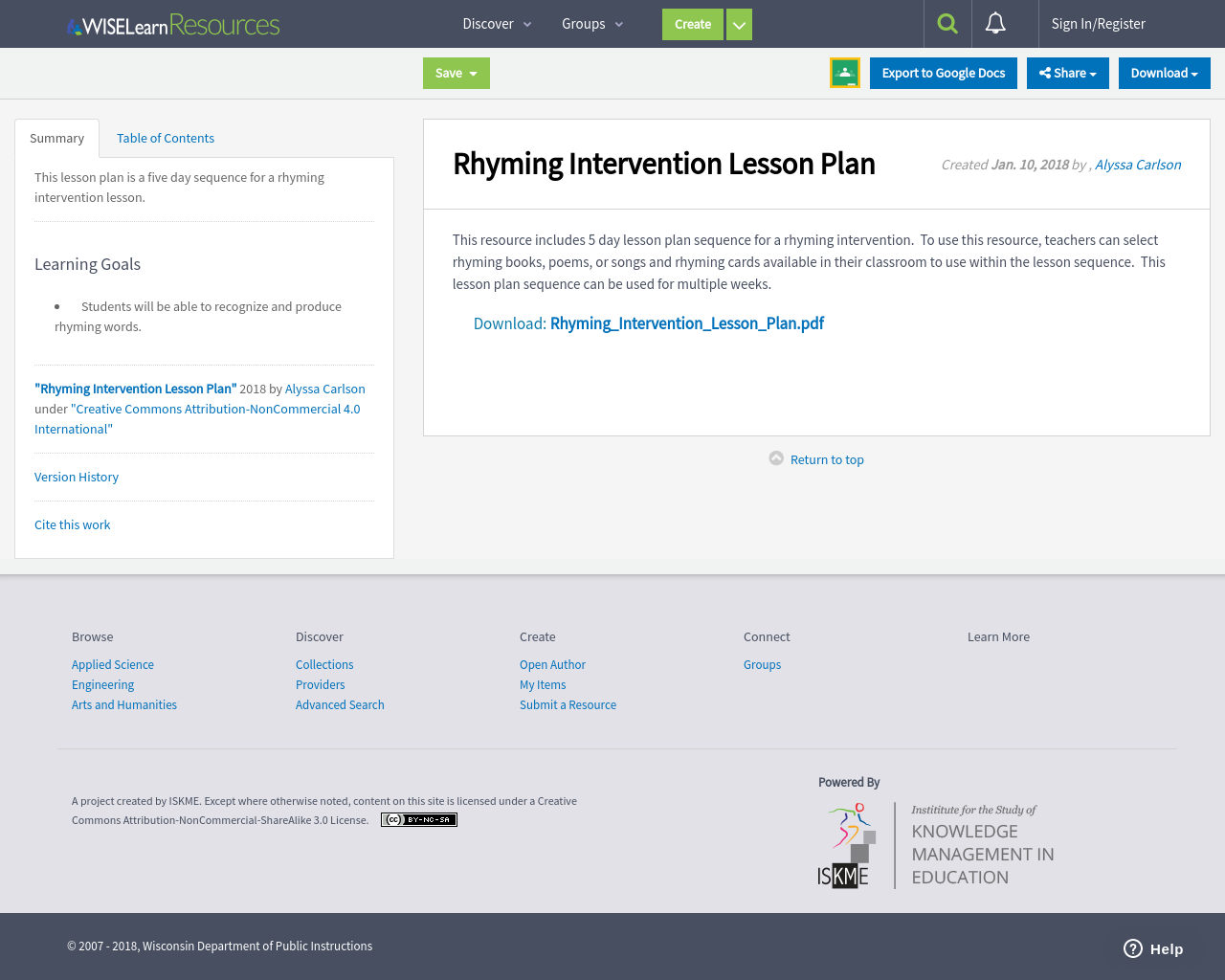Image resolution: width=1225 pixels, height=980 pixels.
Task: Open Version History
Action: click(77, 476)
